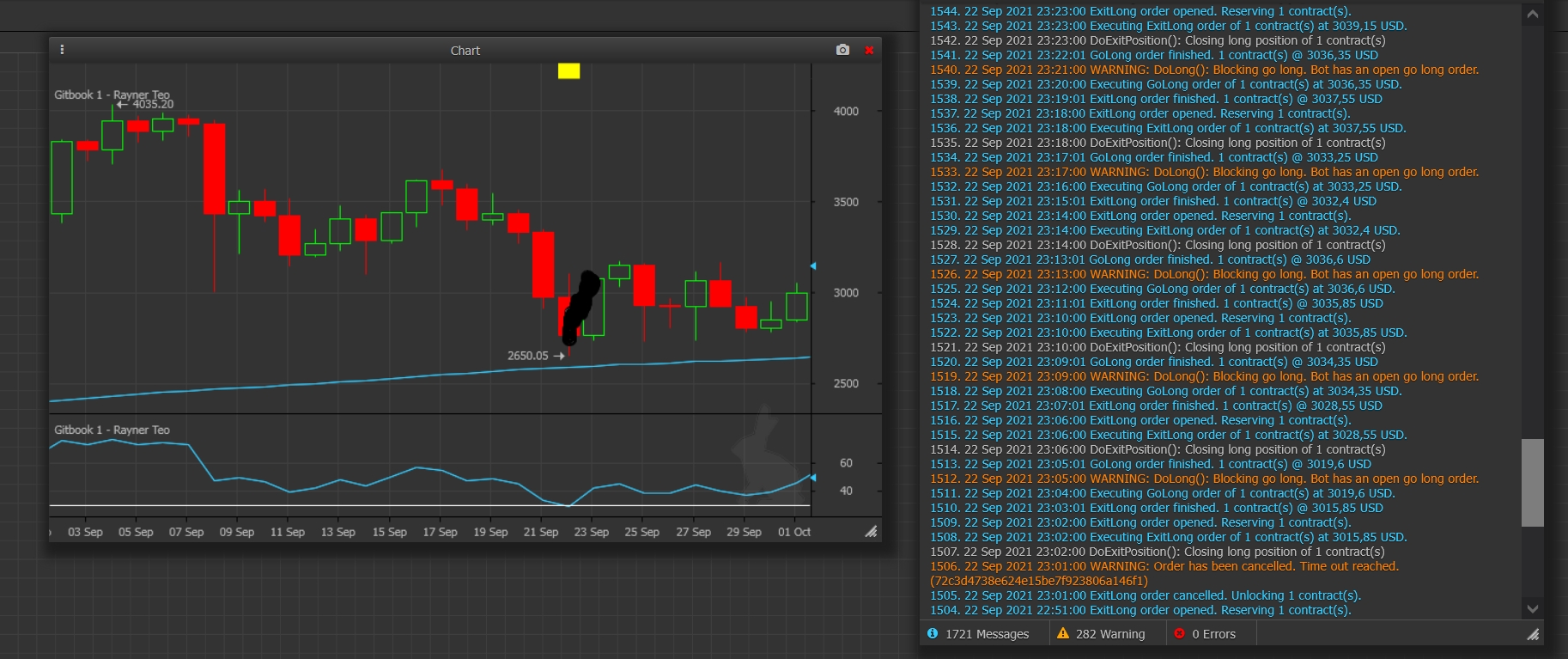This screenshot has height=659, width=1568.
Task: Click the Gitbook 1 label in indicator pane
Action: pos(112,430)
